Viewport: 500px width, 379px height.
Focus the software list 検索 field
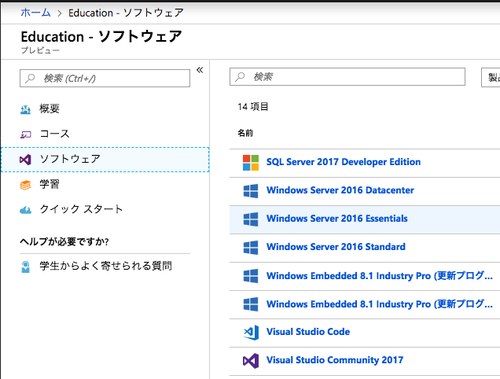click(347, 77)
